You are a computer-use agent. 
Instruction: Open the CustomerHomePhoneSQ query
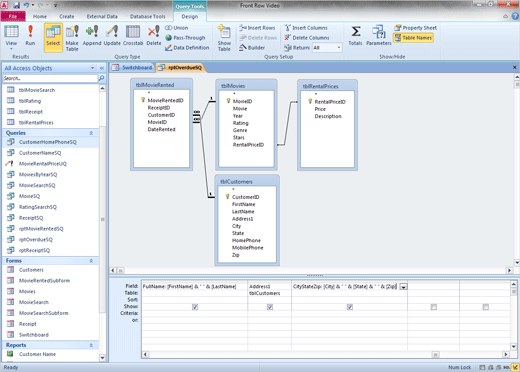(48, 142)
